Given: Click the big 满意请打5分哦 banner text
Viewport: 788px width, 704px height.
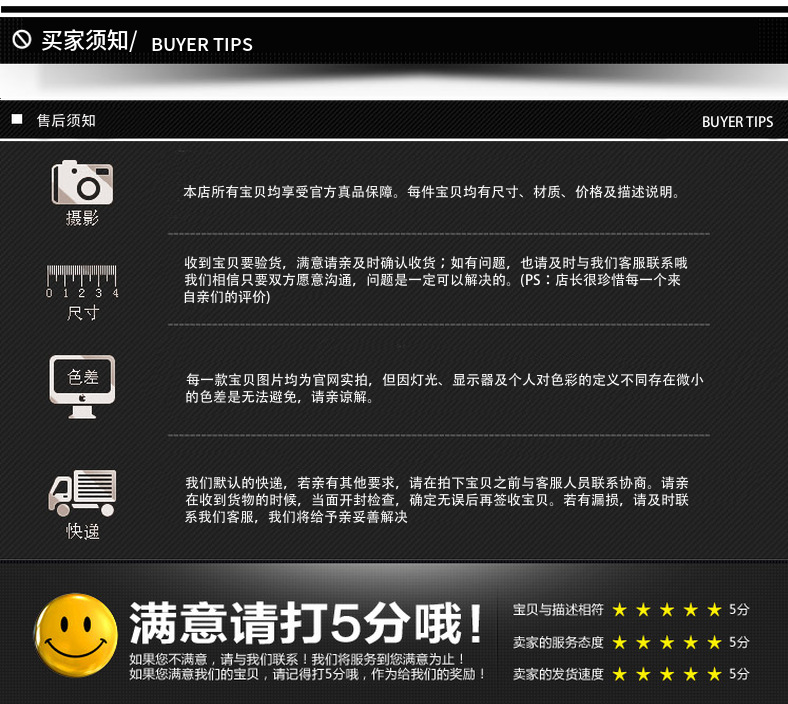Looking at the screenshot, I should 306,623.
